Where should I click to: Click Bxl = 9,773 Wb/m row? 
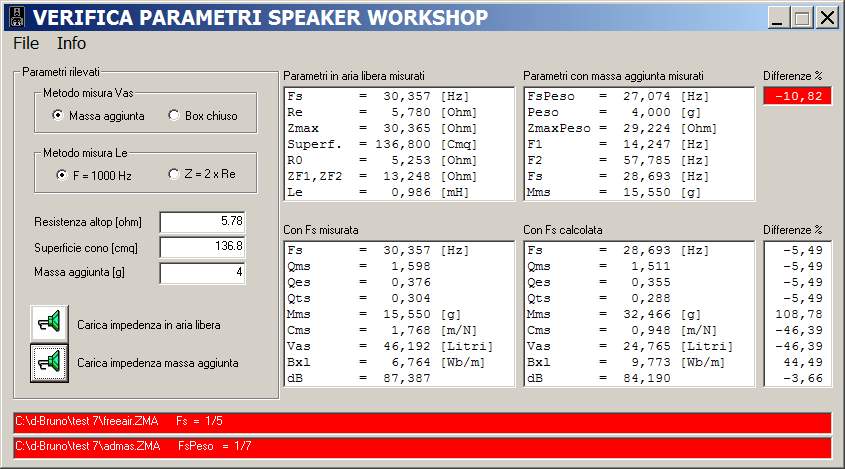point(626,362)
